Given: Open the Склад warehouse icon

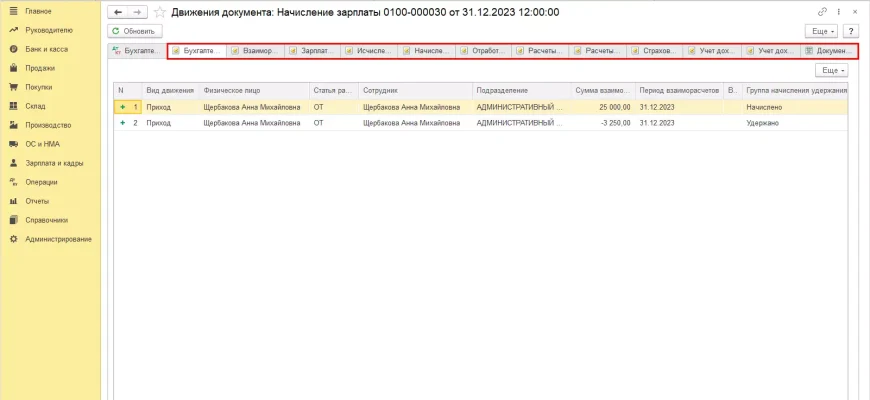Looking at the screenshot, I should pos(13,106).
